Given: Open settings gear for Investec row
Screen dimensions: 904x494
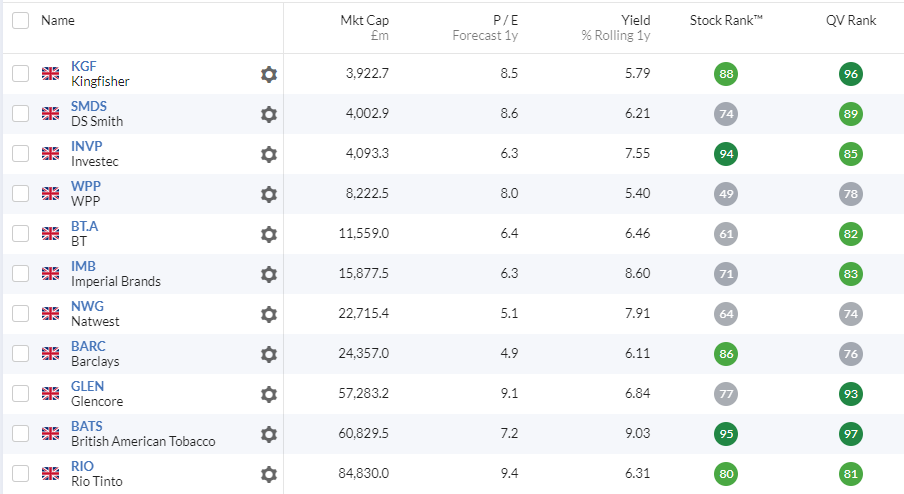Looking at the screenshot, I should (x=269, y=154).
